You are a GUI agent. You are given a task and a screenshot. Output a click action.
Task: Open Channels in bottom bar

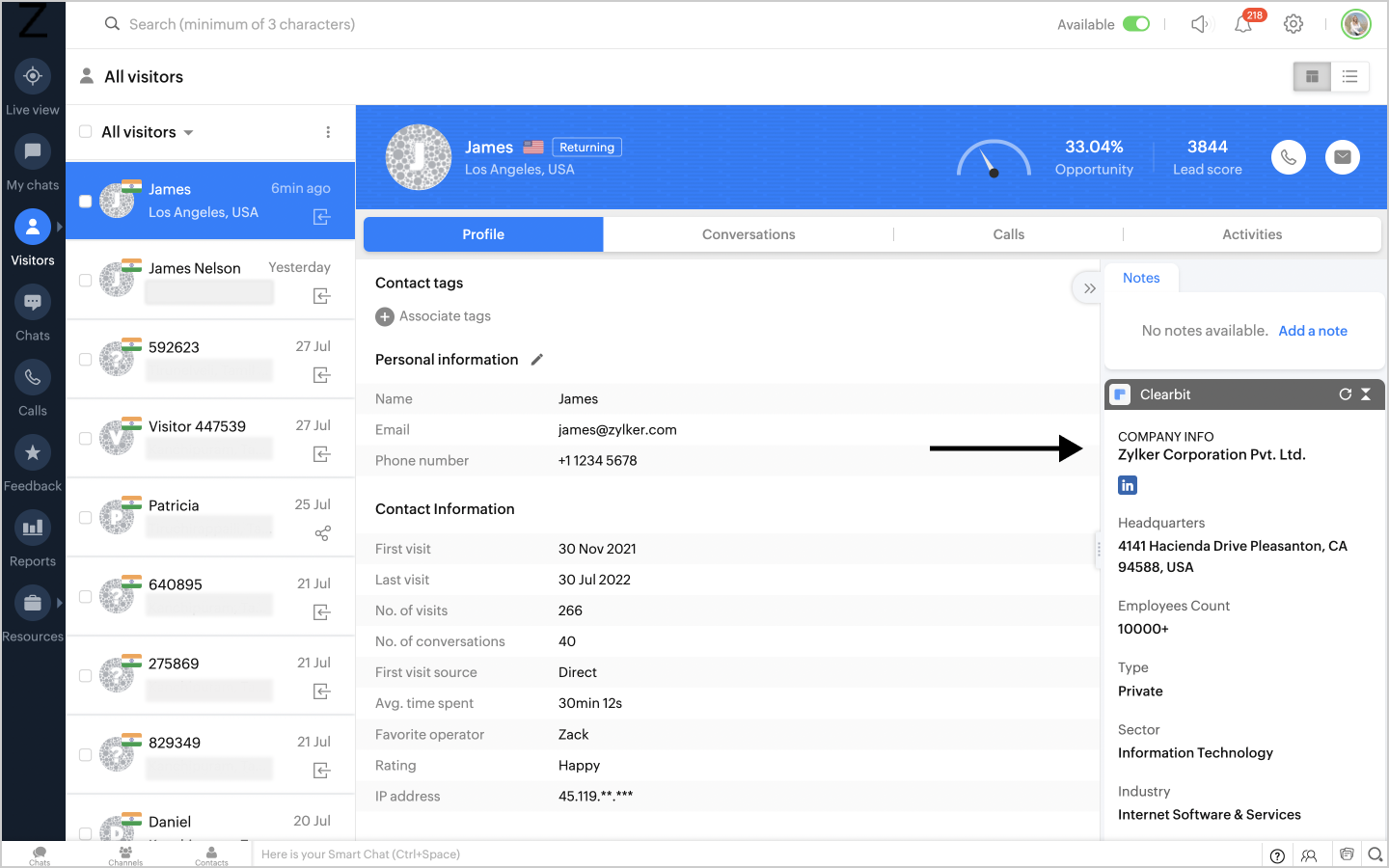(125, 855)
